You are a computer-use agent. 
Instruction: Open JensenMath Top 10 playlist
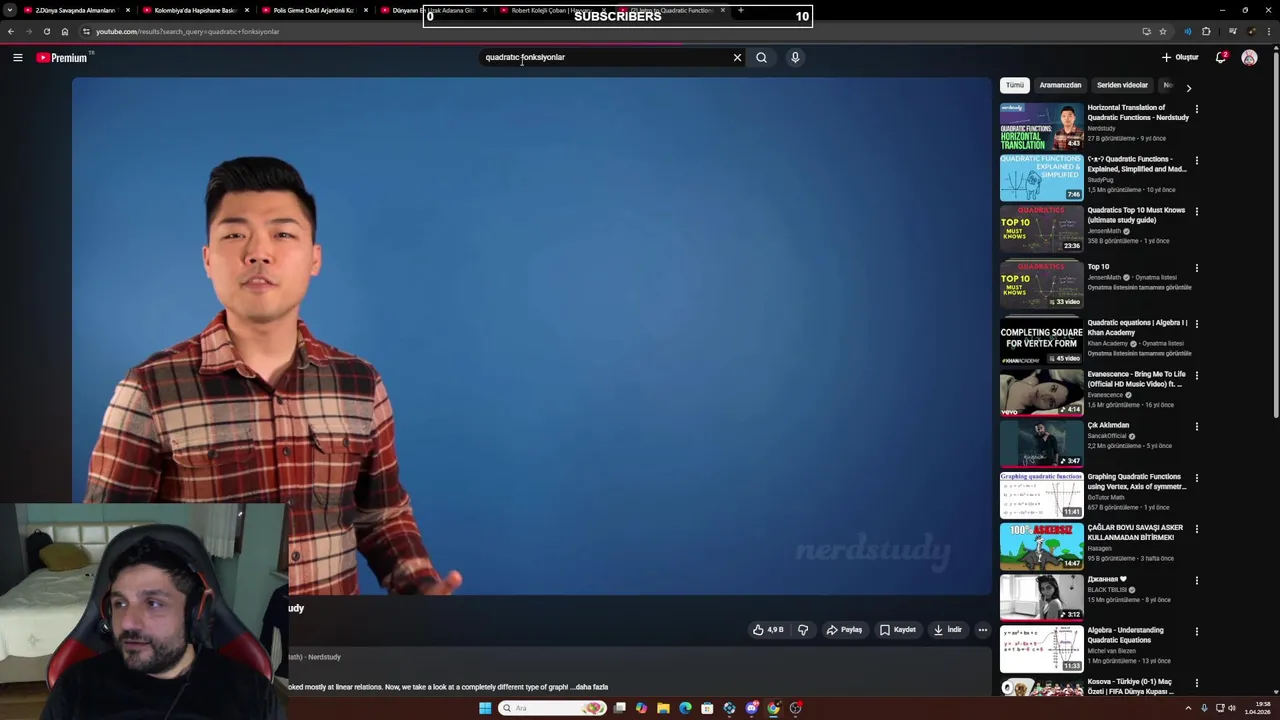(x=1041, y=285)
